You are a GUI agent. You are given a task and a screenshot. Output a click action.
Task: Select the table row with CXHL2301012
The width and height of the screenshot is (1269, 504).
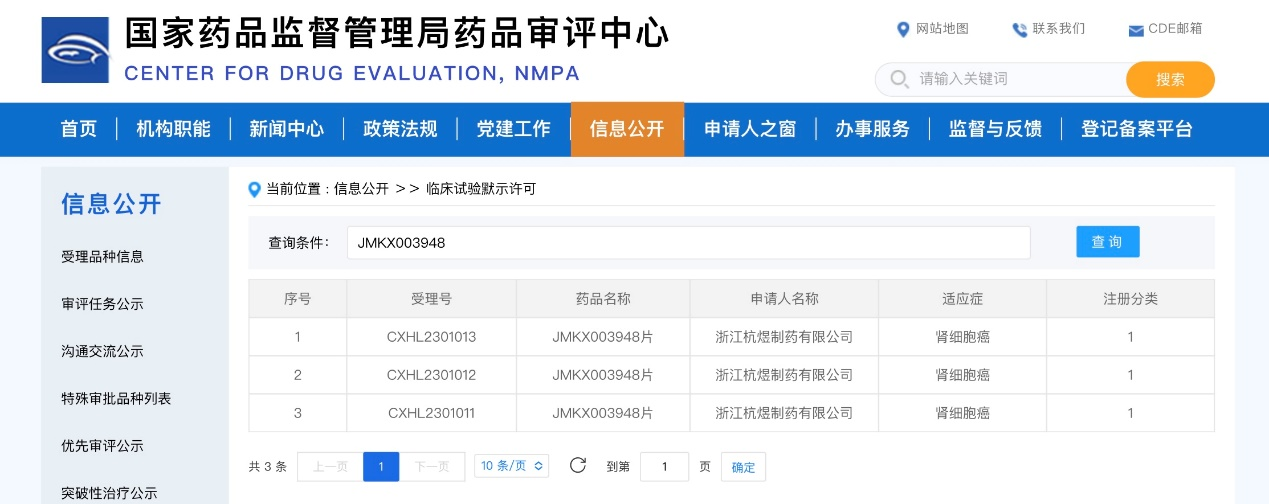pos(731,375)
